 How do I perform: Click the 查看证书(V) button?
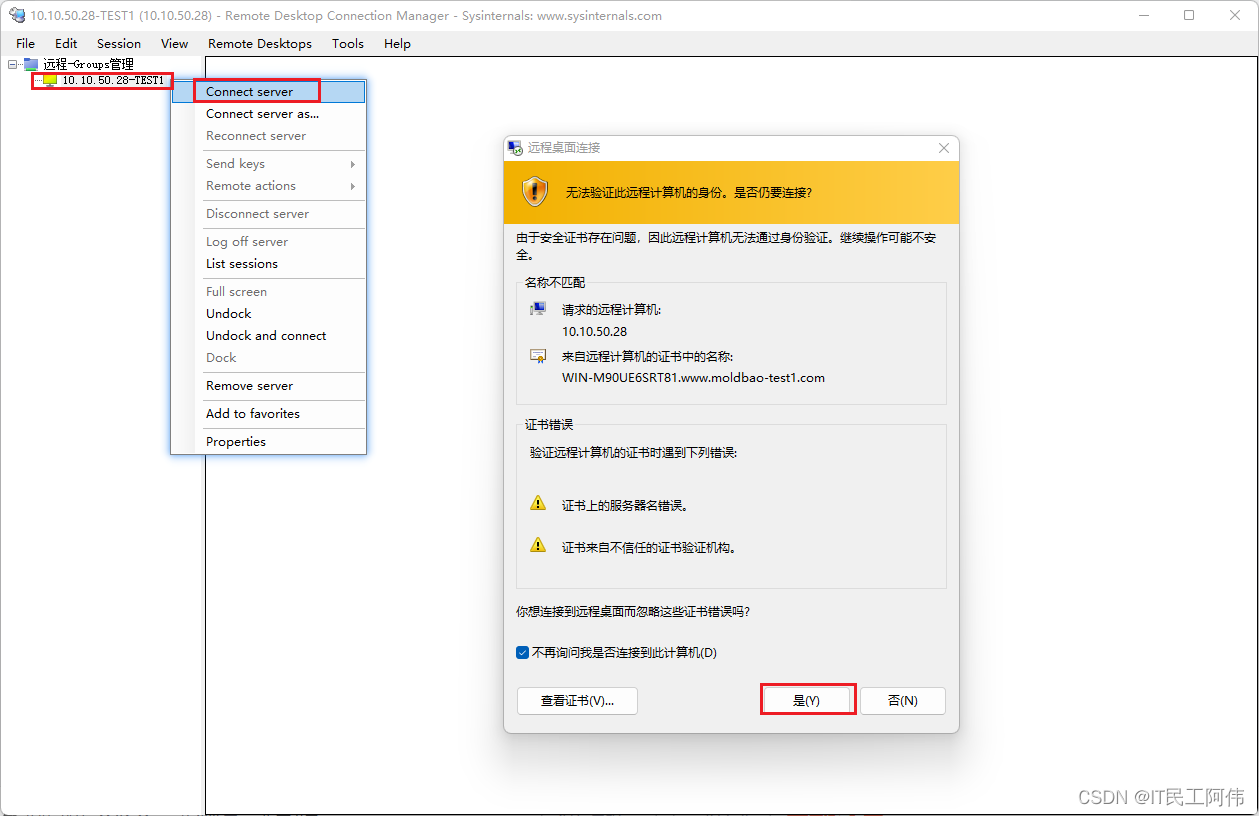[577, 700]
